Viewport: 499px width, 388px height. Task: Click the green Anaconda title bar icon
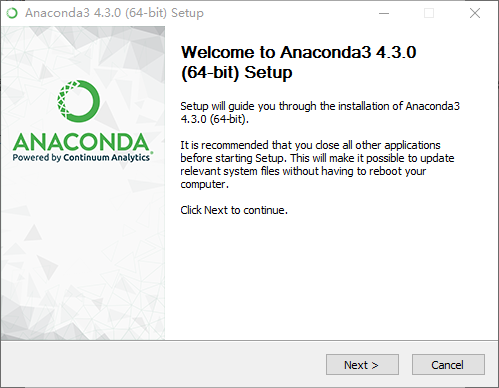(x=12, y=13)
